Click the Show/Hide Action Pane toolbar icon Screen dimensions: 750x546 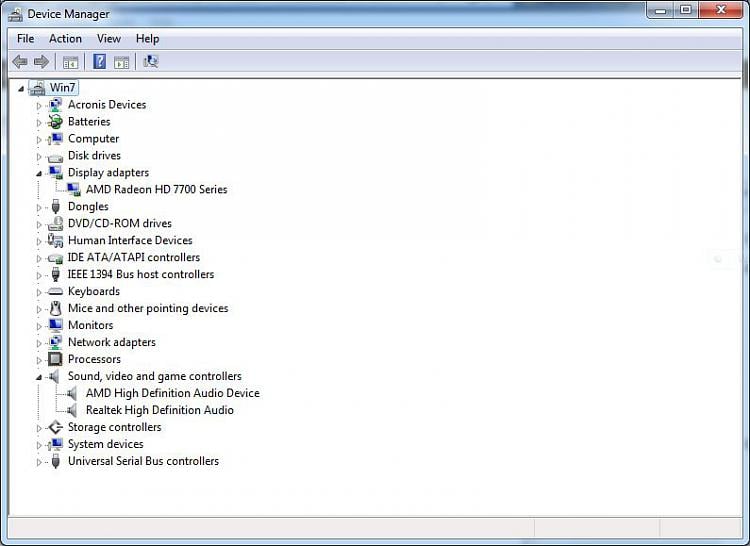(121, 62)
